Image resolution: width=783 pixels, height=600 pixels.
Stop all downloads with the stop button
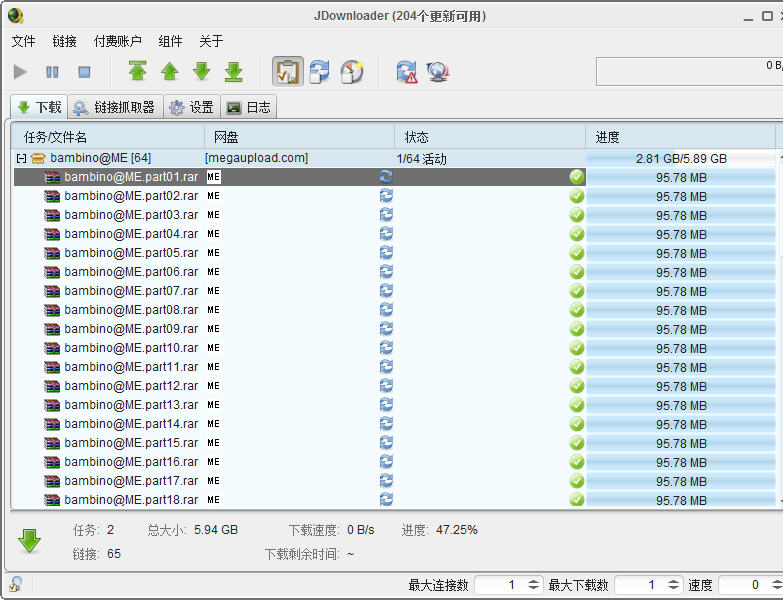(84, 72)
